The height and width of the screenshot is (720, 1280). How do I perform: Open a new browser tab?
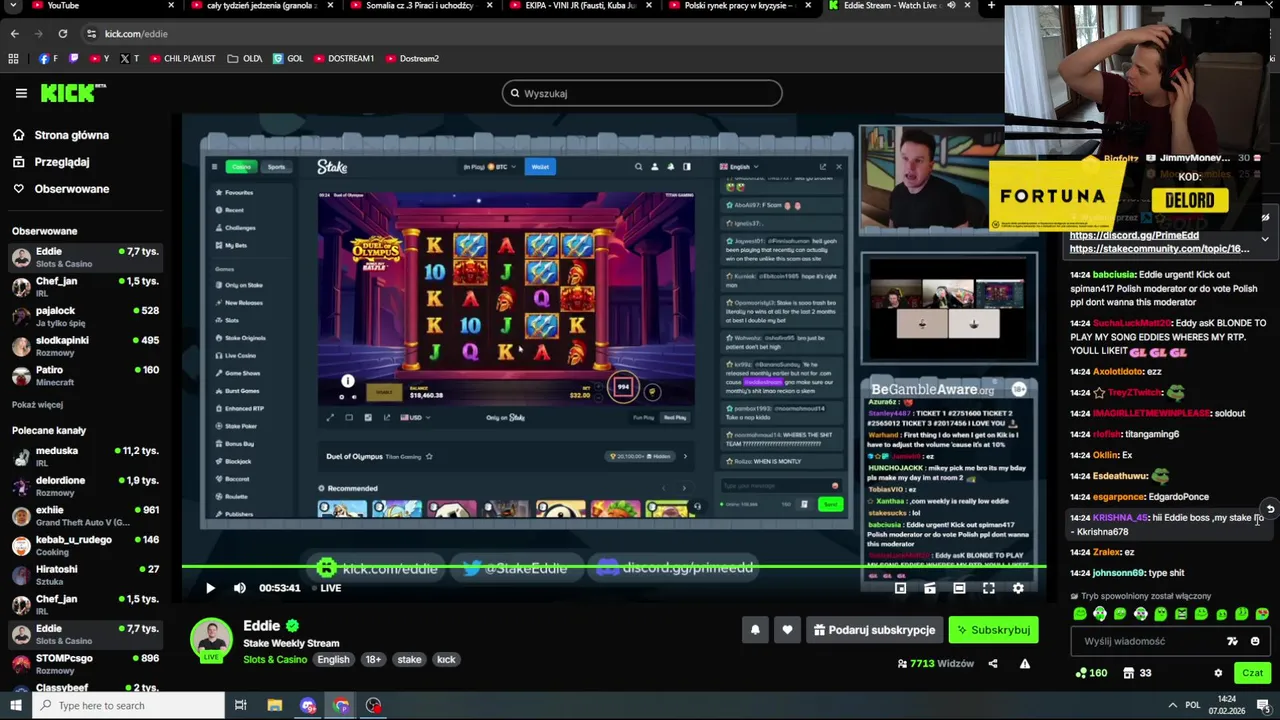pyautogui.click(x=991, y=6)
